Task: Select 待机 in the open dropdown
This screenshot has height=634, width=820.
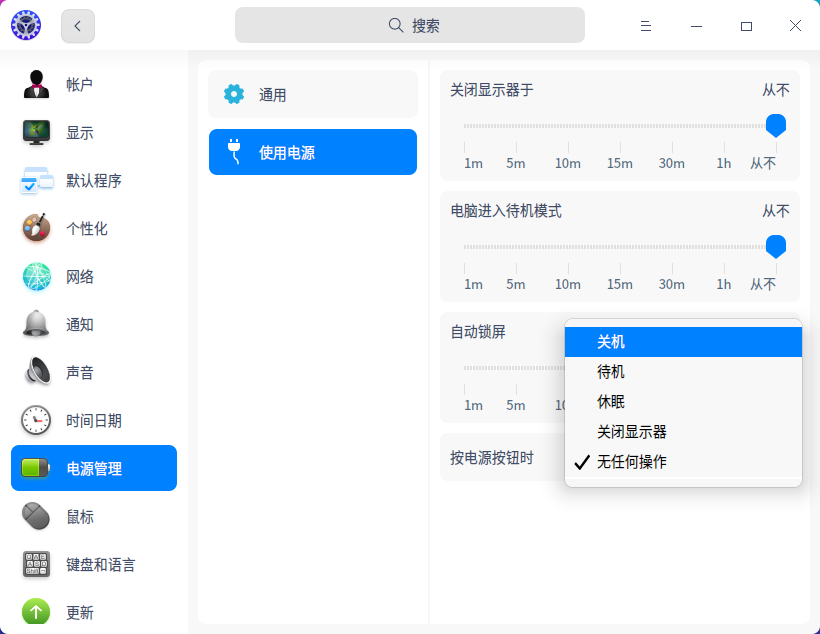Action: pos(684,371)
